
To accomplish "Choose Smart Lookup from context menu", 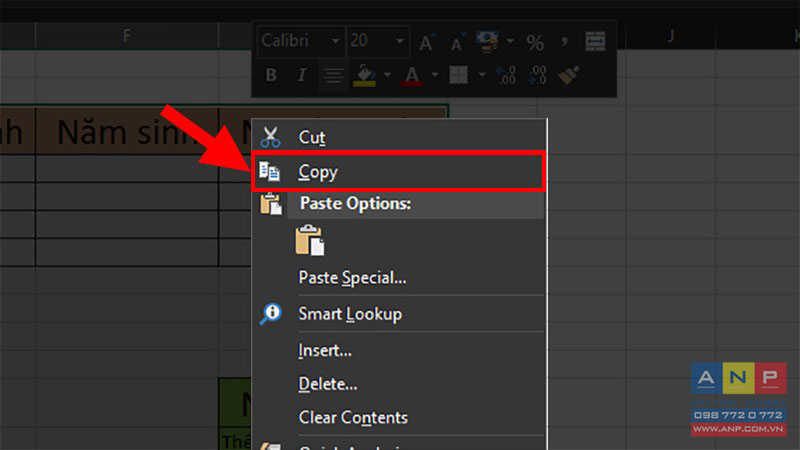I will pyautogui.click(x=399, y=313).
